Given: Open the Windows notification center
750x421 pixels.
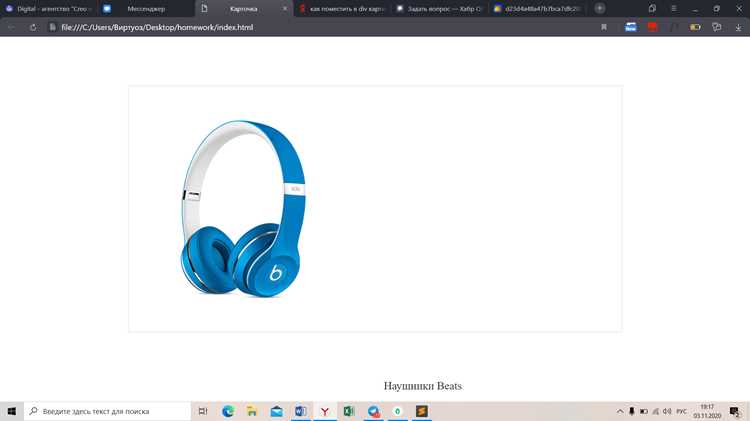Looking at the screenshot, I should [x=734, y=411].
